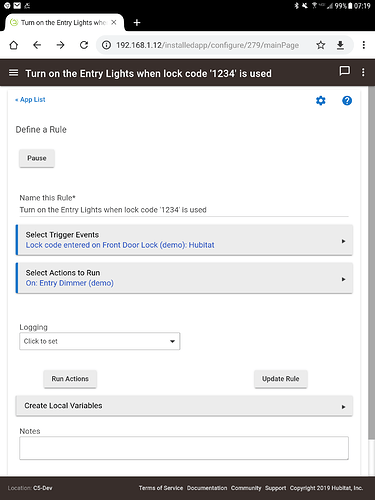Open the browser three-dot menu
The height and width of the screenshot is (500, 375).
click(x=364, y=45)
